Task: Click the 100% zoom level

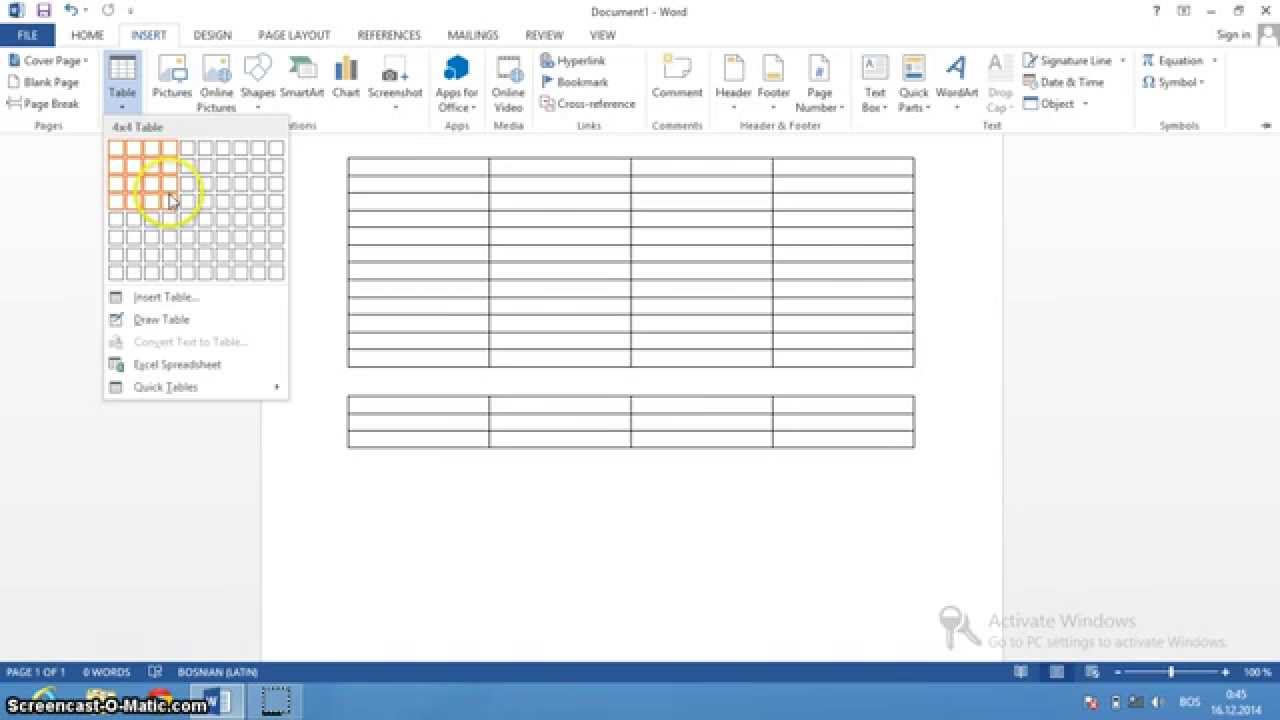Action: (x=1257, y=672)
